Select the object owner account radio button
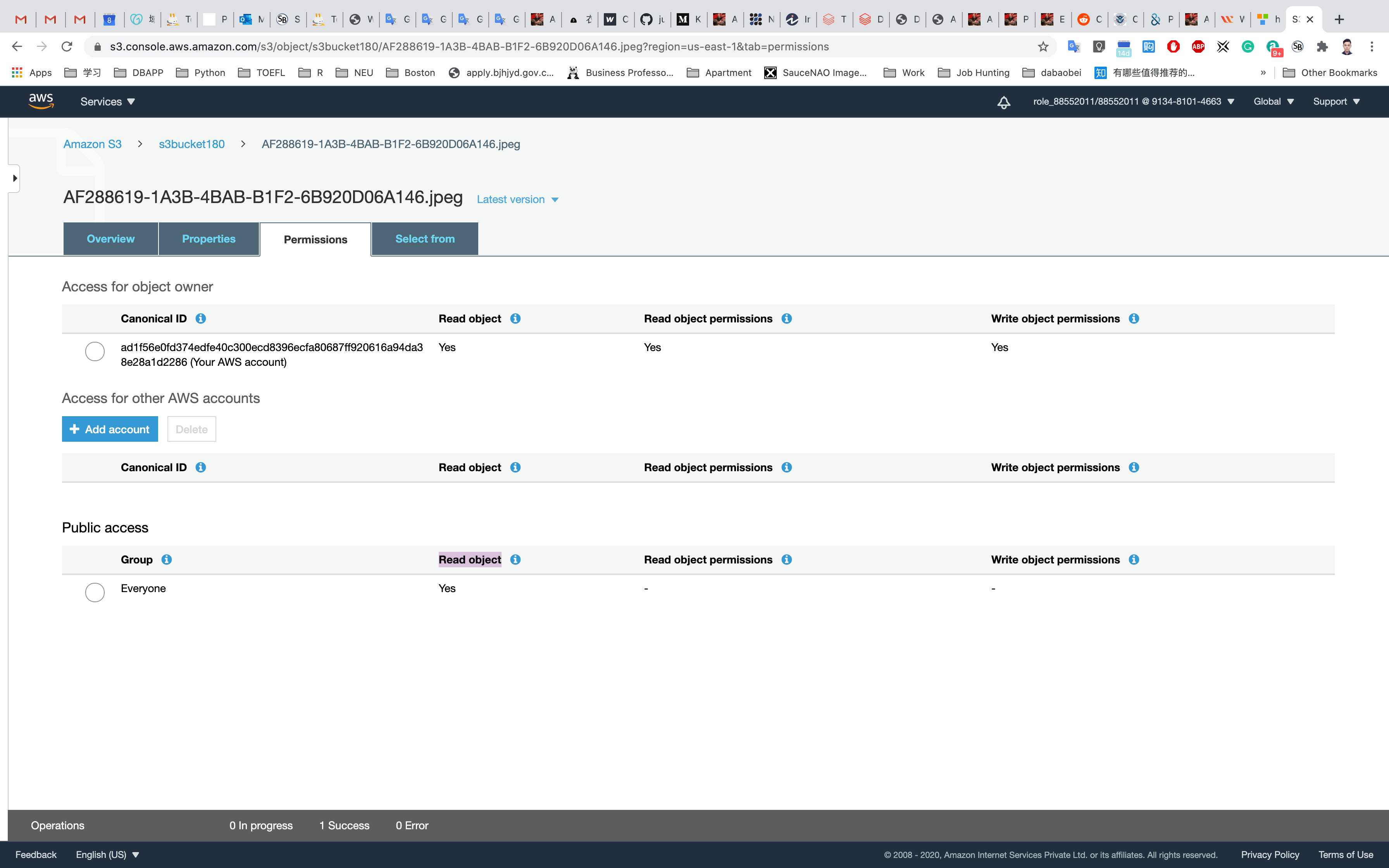This screenshot has height=868, width=1389. tap(95, 351)
